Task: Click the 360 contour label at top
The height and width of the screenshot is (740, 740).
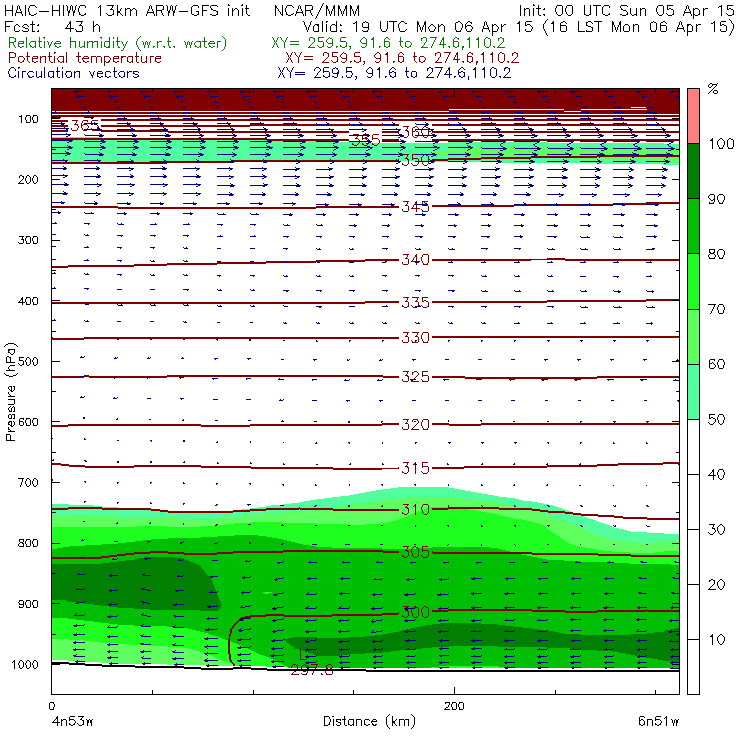Action: tap(415, 132)
